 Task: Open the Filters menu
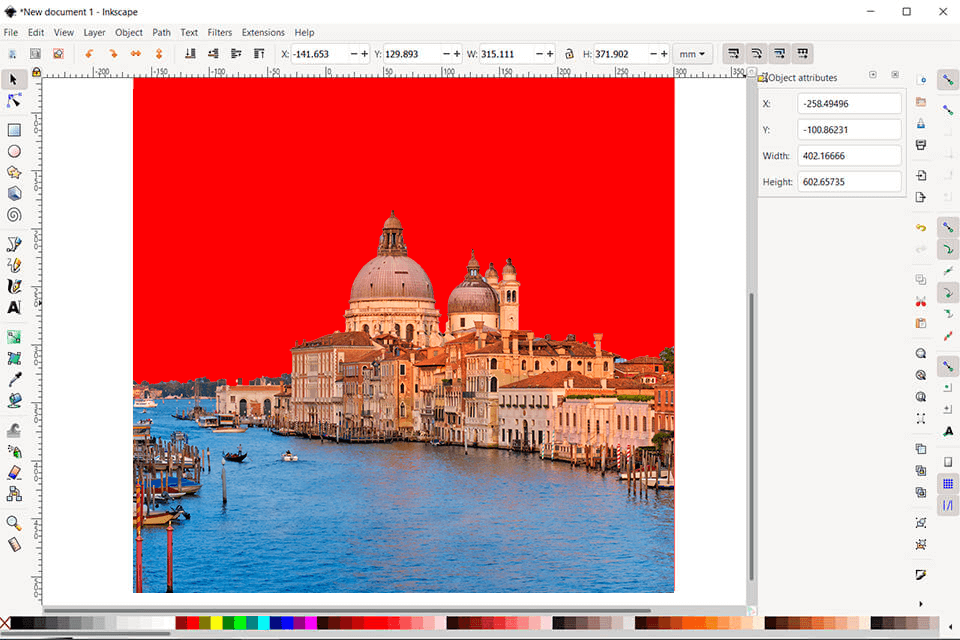pos(219,32)
